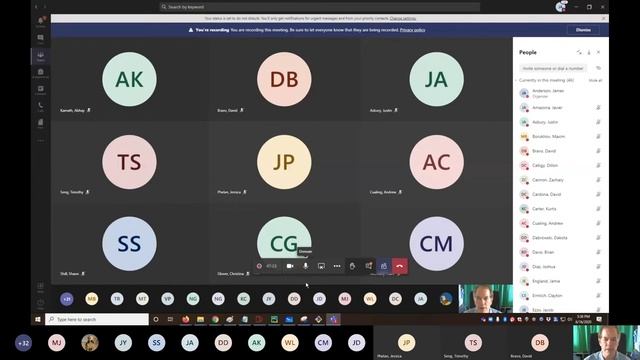Screen dimensions: 640x360
Task: Click the large JP participant tile
Action: point(284,162)
